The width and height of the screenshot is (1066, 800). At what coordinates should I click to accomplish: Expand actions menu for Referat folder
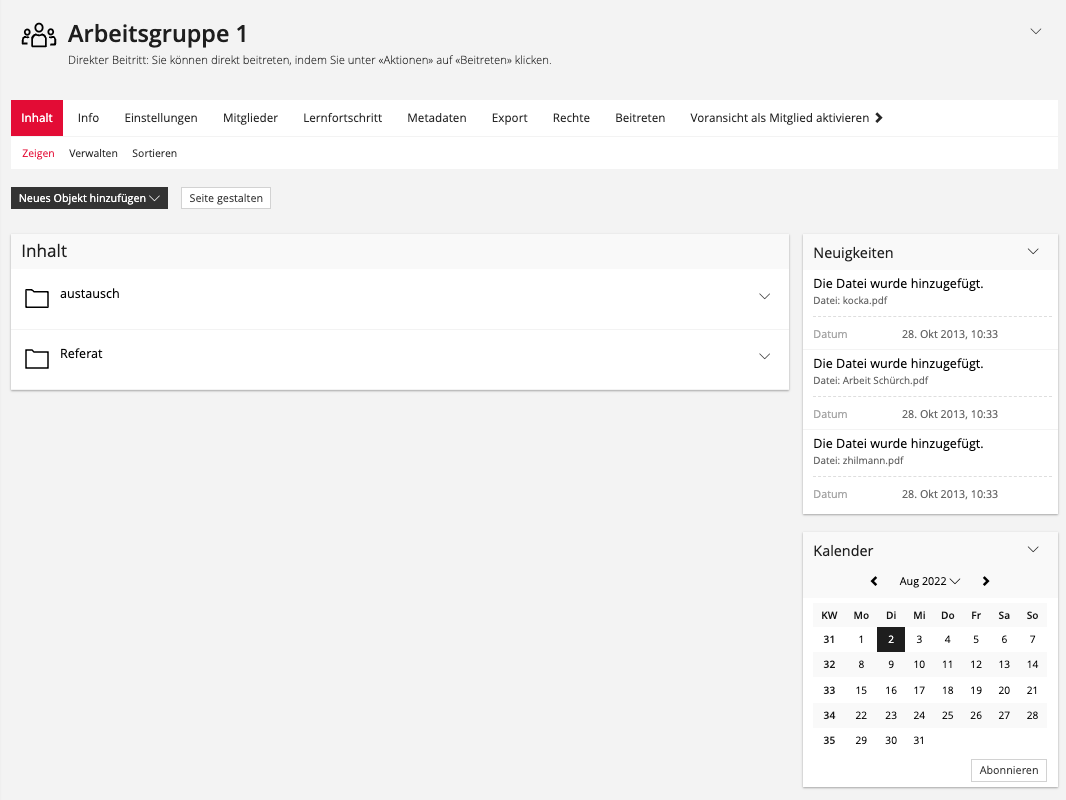[x=765, y=356]
